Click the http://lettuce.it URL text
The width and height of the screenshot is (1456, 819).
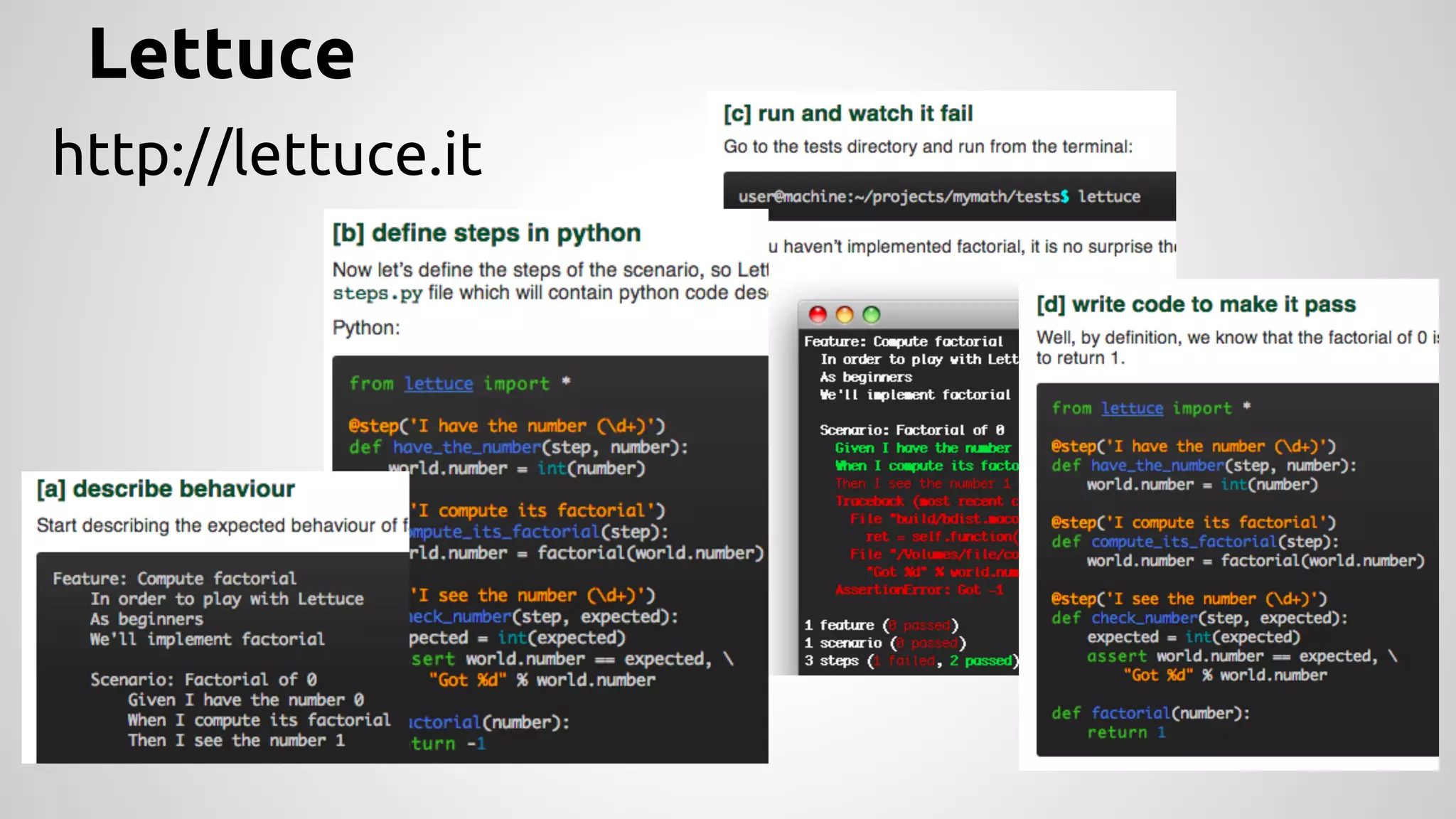pyautogui.click(x=267, y=153)
